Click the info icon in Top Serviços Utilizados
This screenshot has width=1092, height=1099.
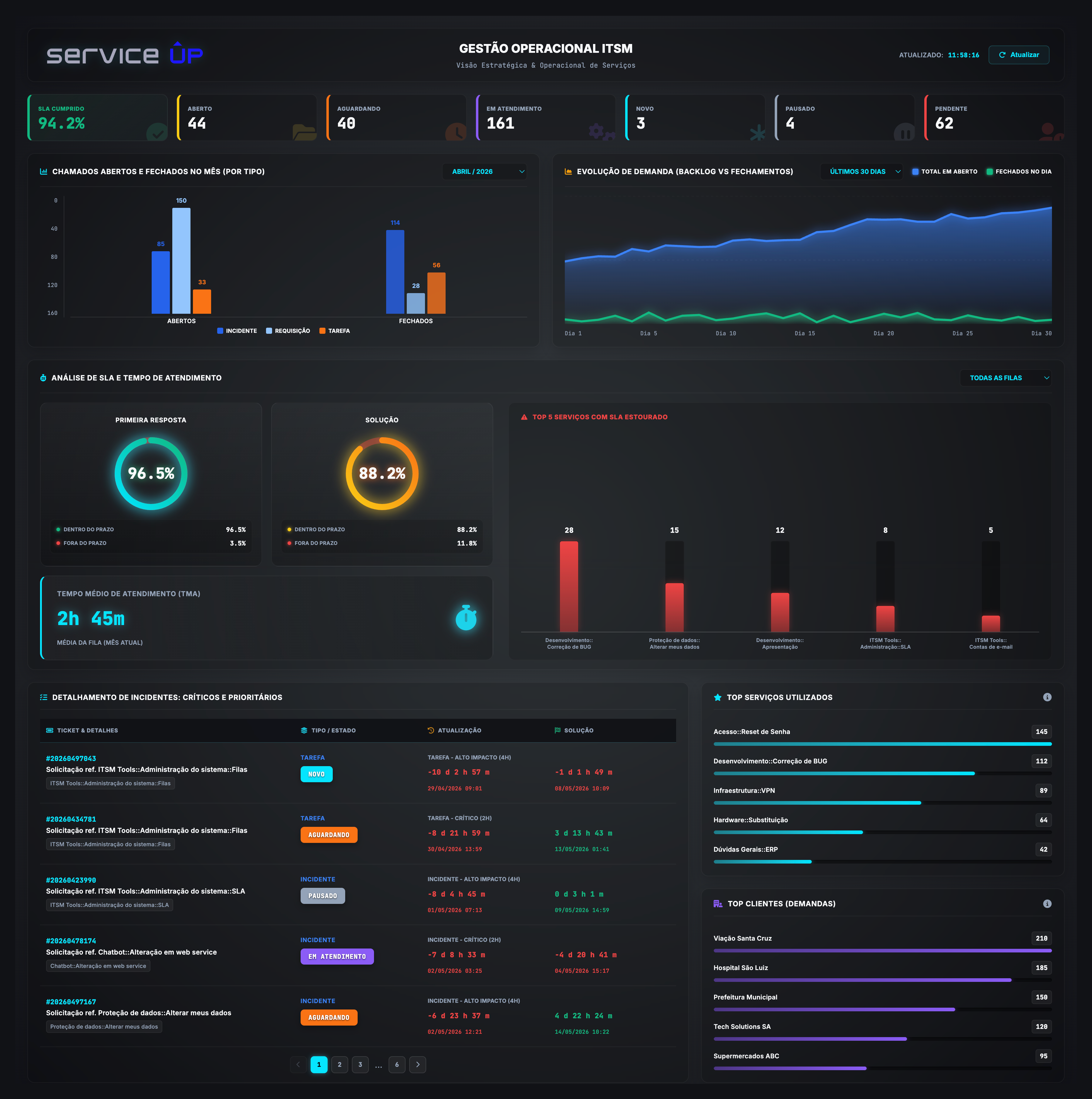pyautogui.click(x=1047, y=697)
